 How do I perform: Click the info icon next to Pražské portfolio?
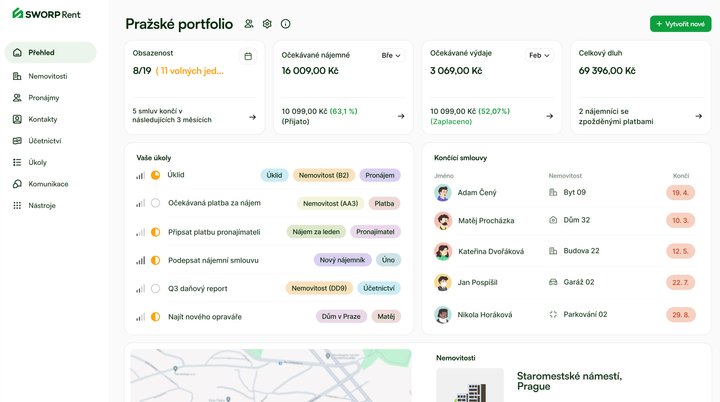click(x=286, y=24)
